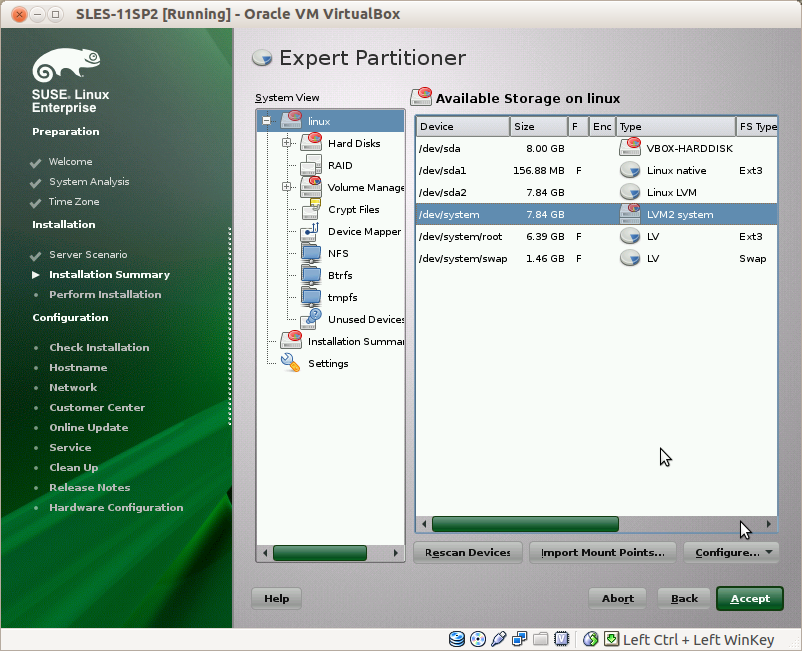Screen dimensions: 802x651
Task: Click the Accept button
Action: 750,598
